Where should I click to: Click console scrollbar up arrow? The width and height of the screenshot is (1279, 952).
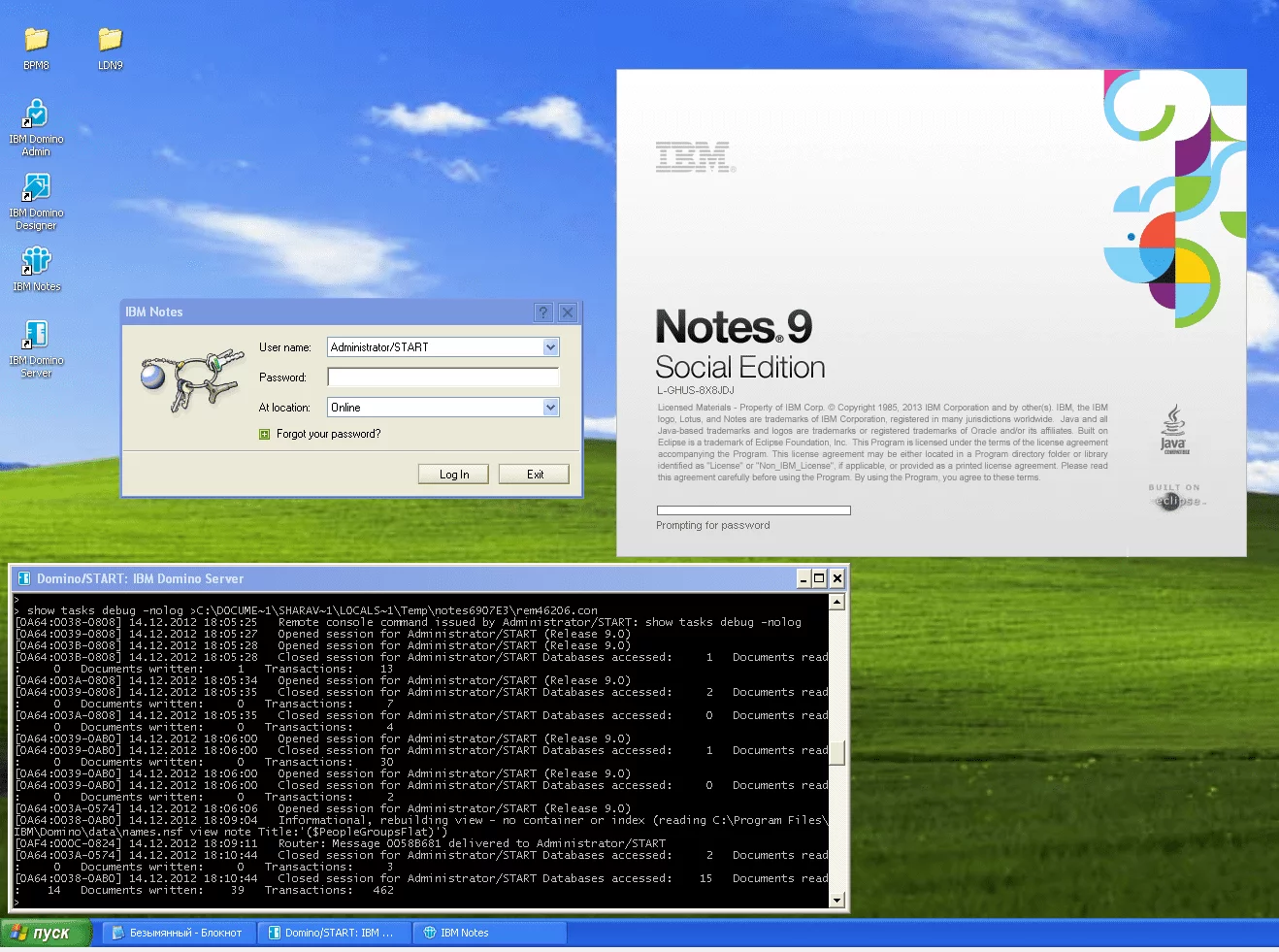coord(836,602)
